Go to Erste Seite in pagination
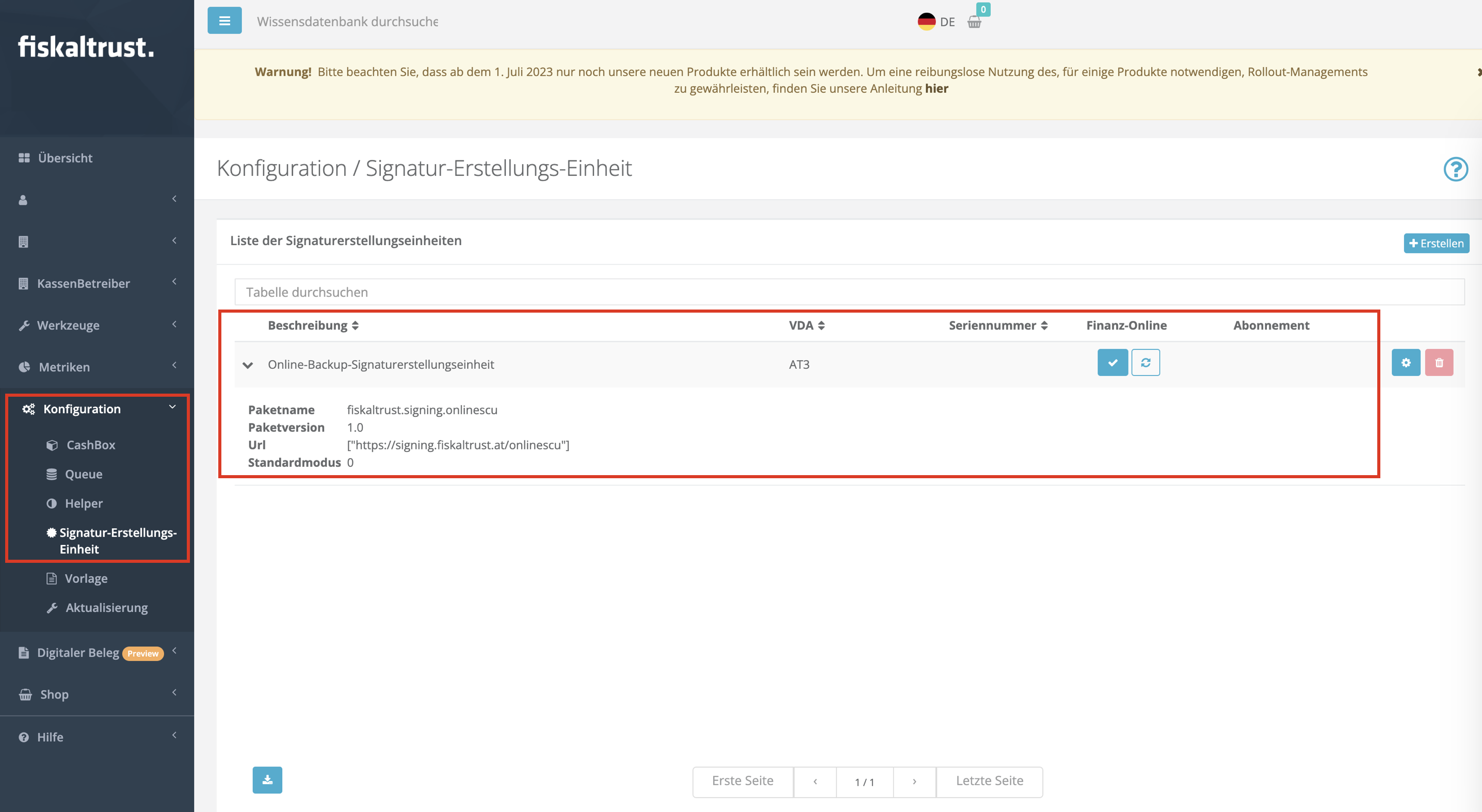The image size is (1482, 812). tap(743, 781)
